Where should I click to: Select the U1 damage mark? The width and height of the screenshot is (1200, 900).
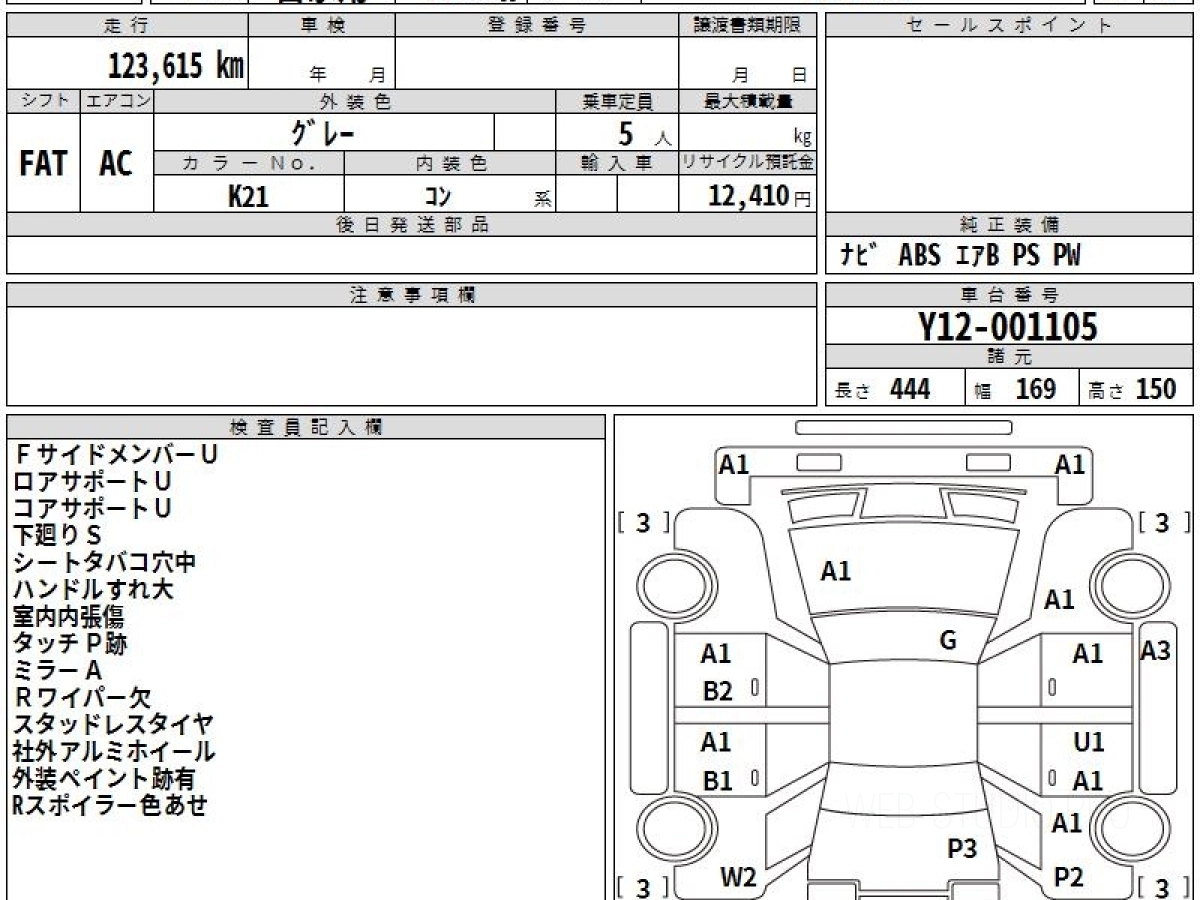[1088, 743]
